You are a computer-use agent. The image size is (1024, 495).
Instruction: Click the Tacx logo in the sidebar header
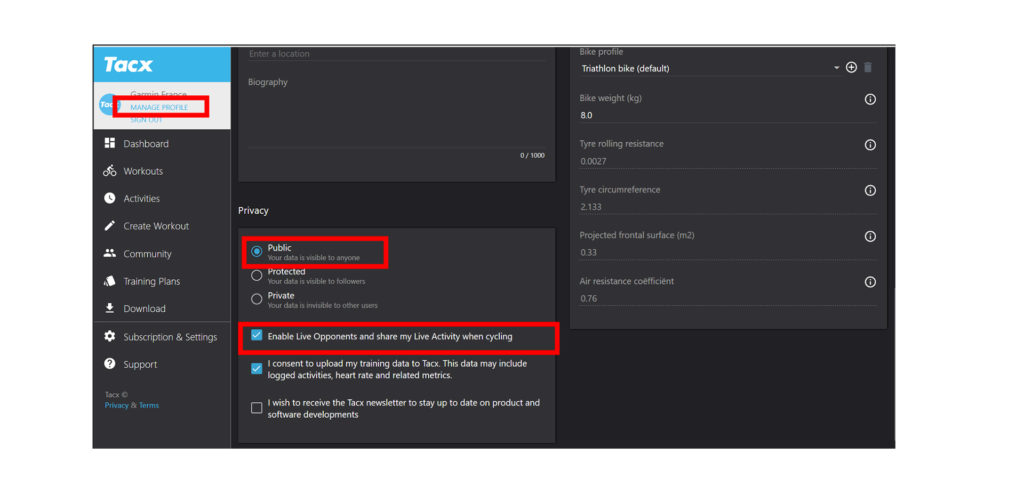click(128, 65)
